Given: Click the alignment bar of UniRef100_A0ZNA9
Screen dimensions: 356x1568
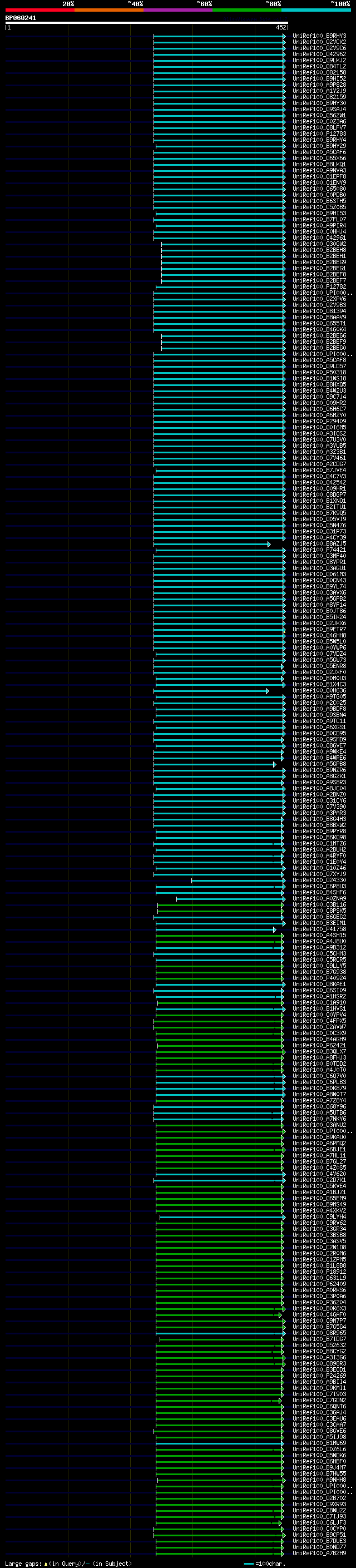Looking at the screenshot, I should point(231,899).
